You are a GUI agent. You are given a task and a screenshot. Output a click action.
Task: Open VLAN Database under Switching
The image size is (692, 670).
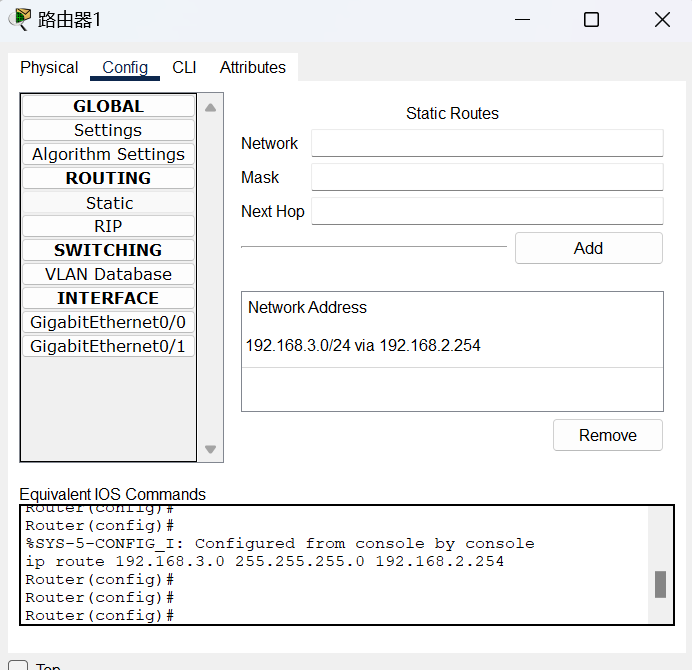pos(108,274)
